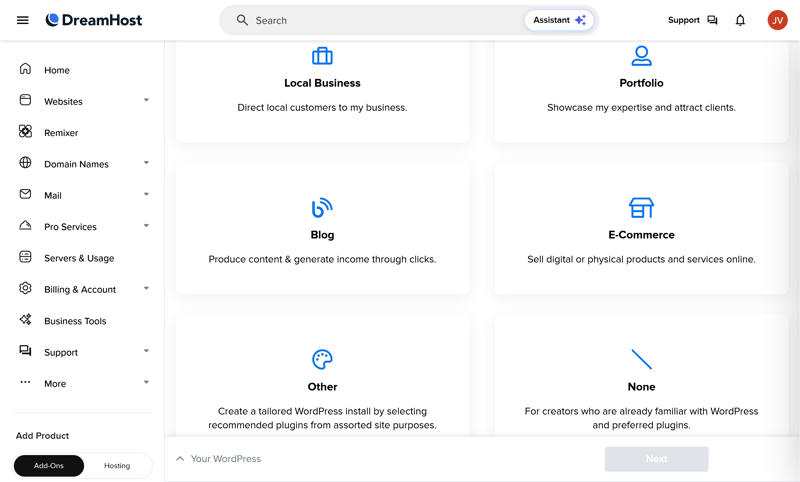Select the Local Business card title
This screenshot has height=482, width=800.
click(322, 83)
